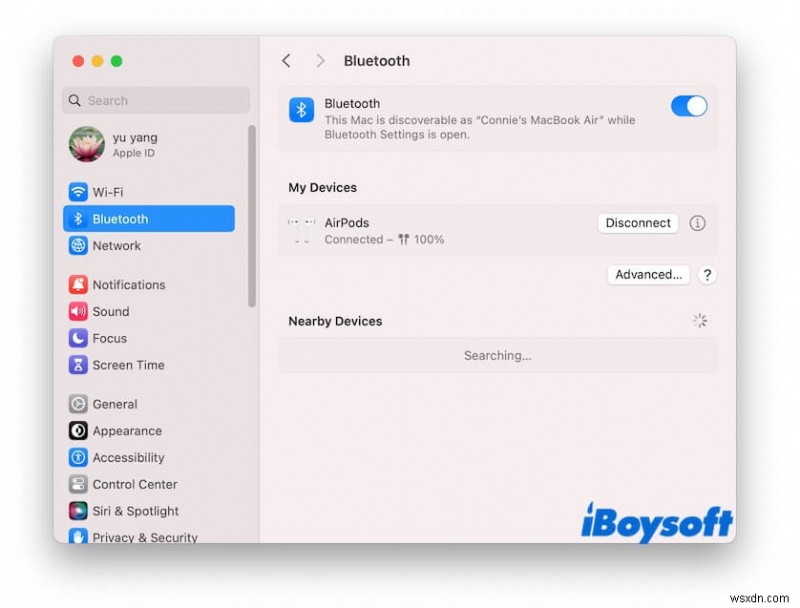
Task: Open Advanced Bluetooth options
Action: (x=648, y=274)
